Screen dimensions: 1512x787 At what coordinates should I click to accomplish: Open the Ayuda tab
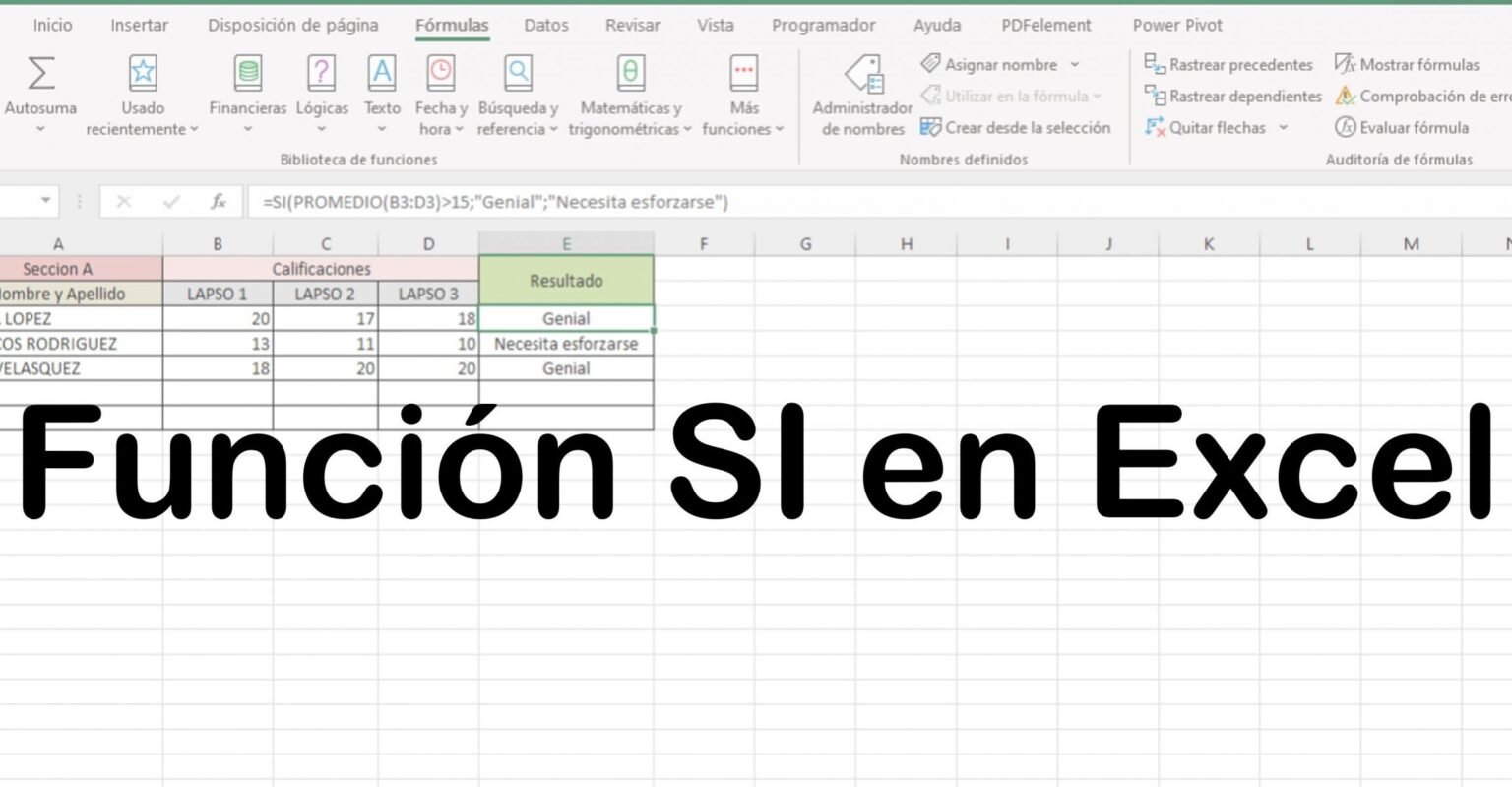pyautogui.click(x=937, y=26)
